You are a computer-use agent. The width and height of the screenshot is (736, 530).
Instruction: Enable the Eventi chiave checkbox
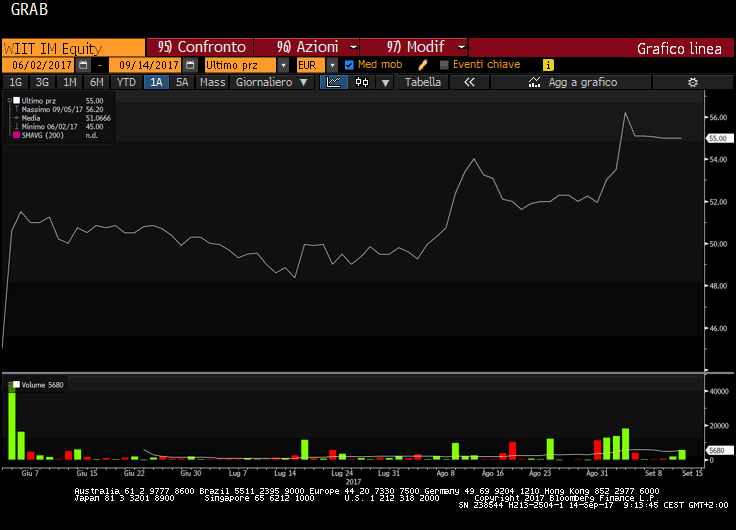tap(444, 65)
